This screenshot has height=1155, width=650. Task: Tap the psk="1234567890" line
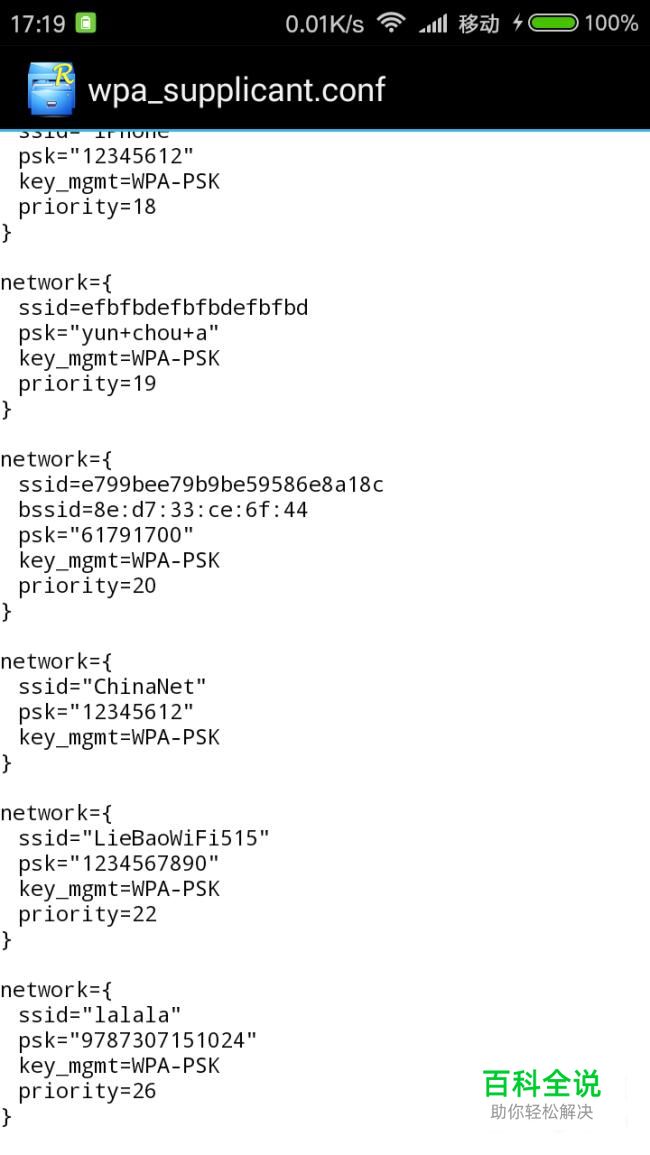[x=119, y=863]
